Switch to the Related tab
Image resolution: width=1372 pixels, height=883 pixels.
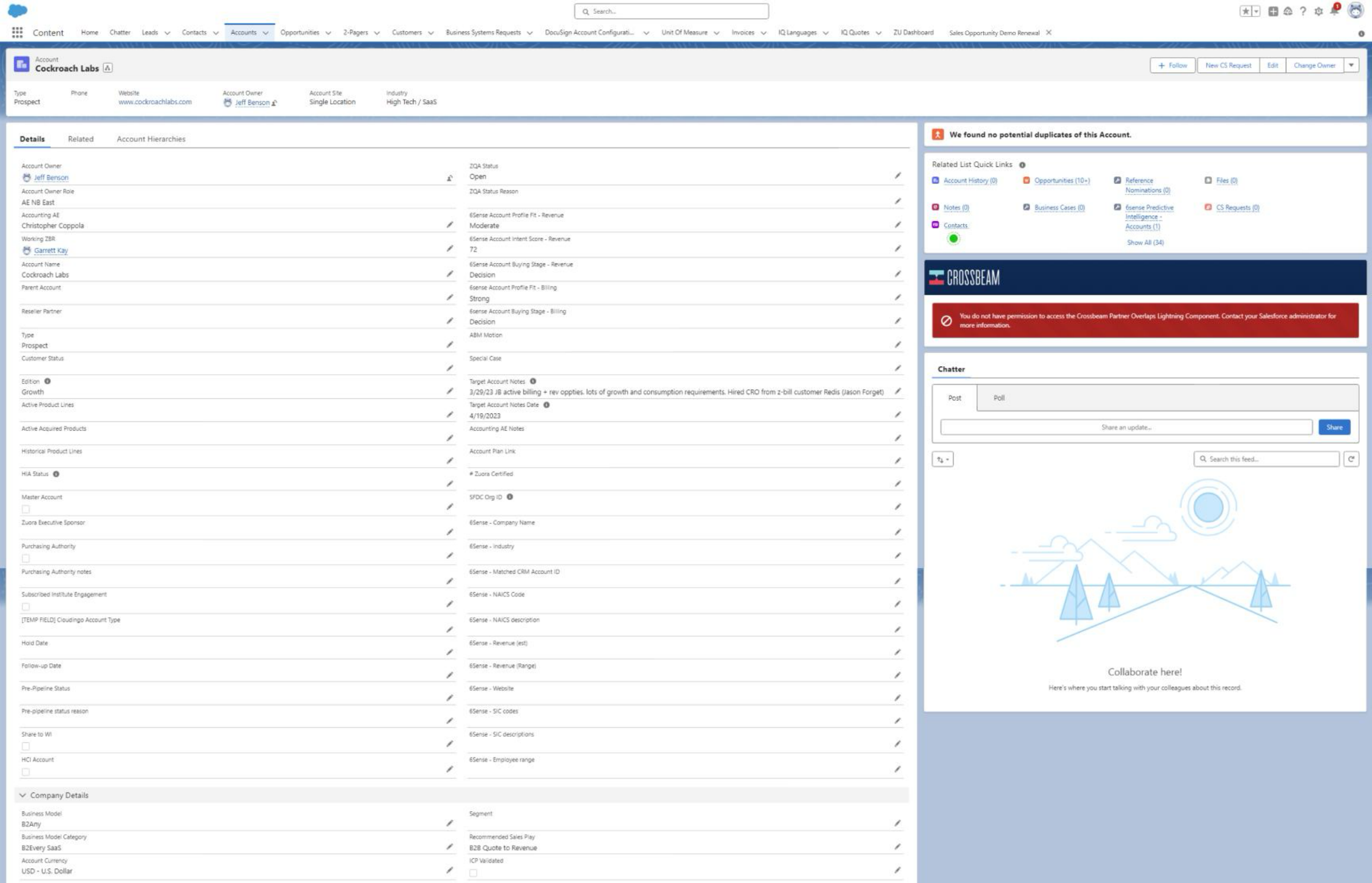coord(80,139)
